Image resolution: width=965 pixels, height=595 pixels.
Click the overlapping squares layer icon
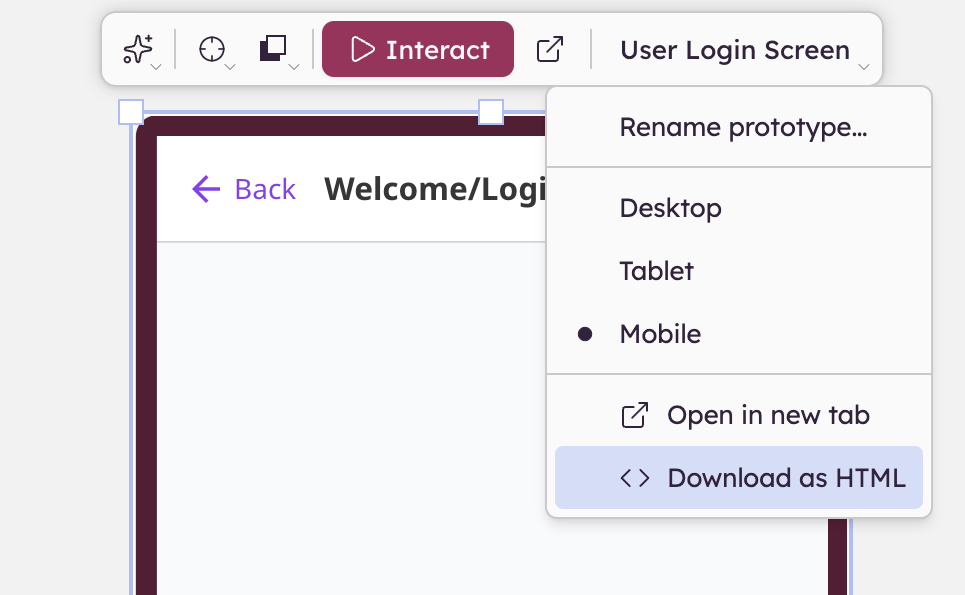(x=273, y=49)
